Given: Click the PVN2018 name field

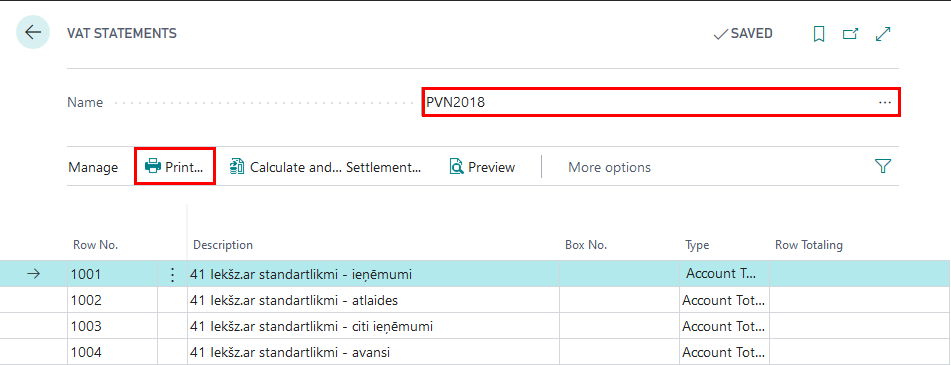Looking at the screenshot, I should [661, 102].
